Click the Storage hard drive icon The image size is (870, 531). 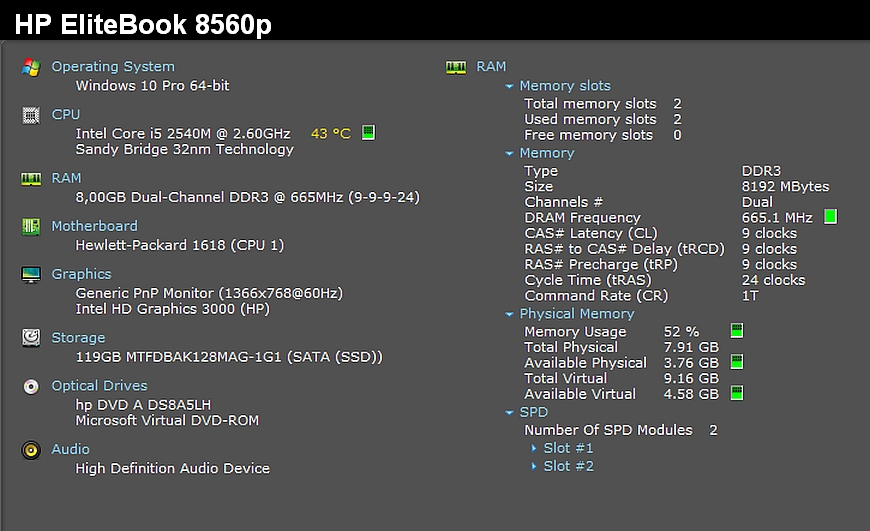(x=31, y=338)
